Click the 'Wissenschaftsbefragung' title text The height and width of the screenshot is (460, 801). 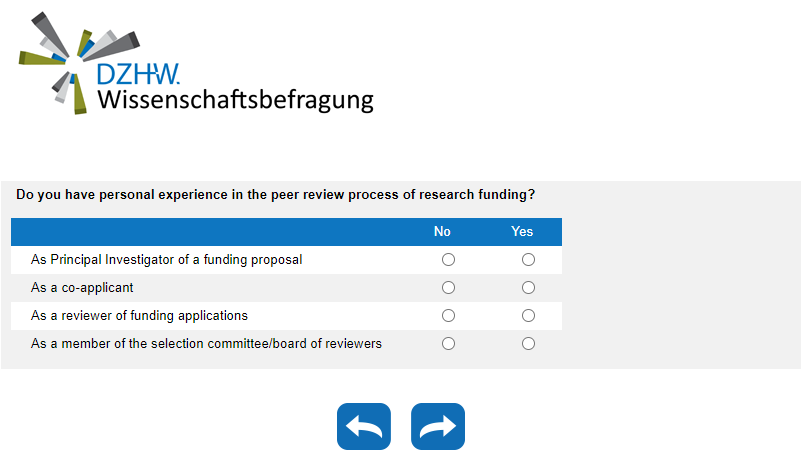(x=235, y=100)
